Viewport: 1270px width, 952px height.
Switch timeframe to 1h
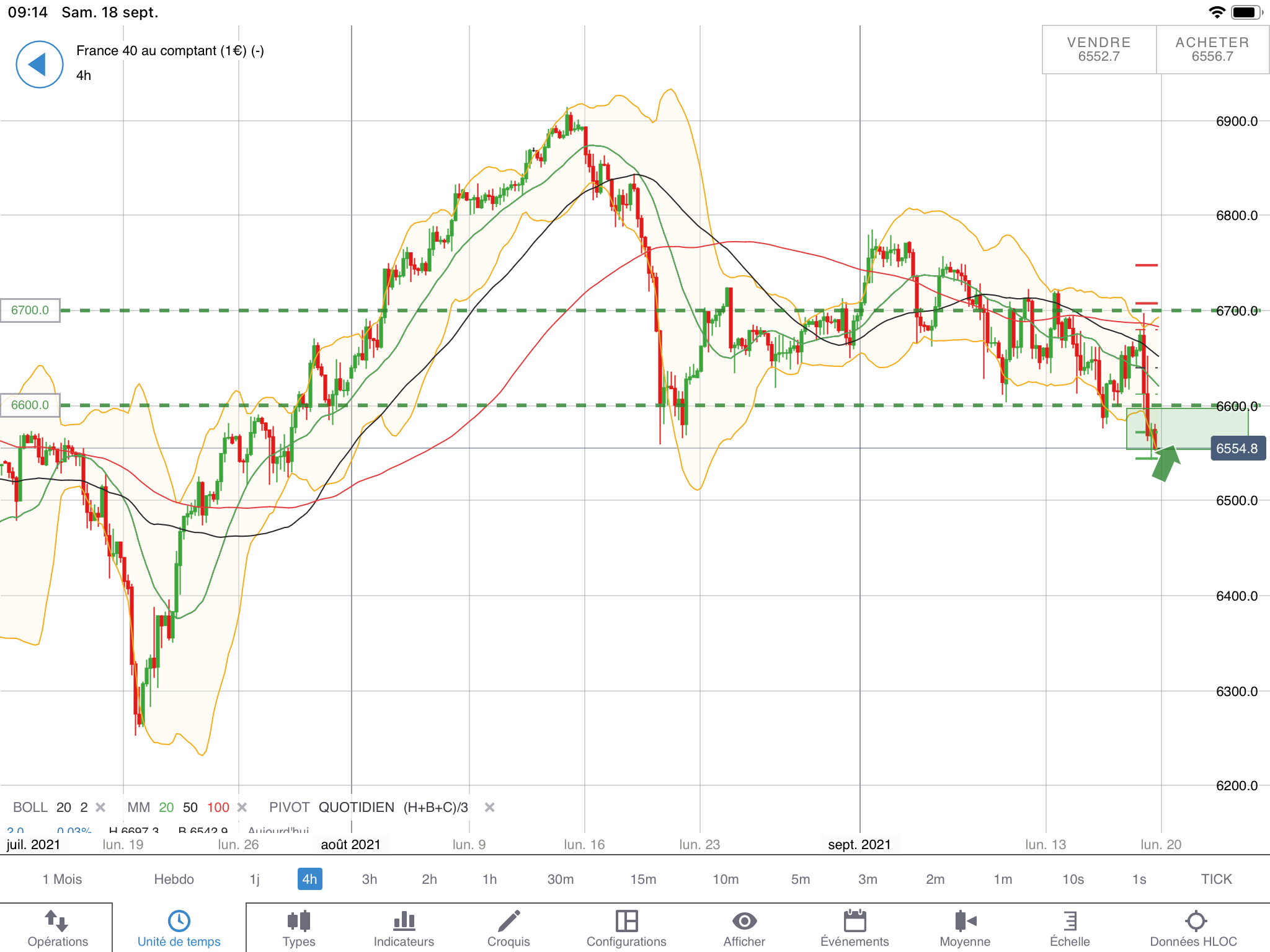pos(489,879)
